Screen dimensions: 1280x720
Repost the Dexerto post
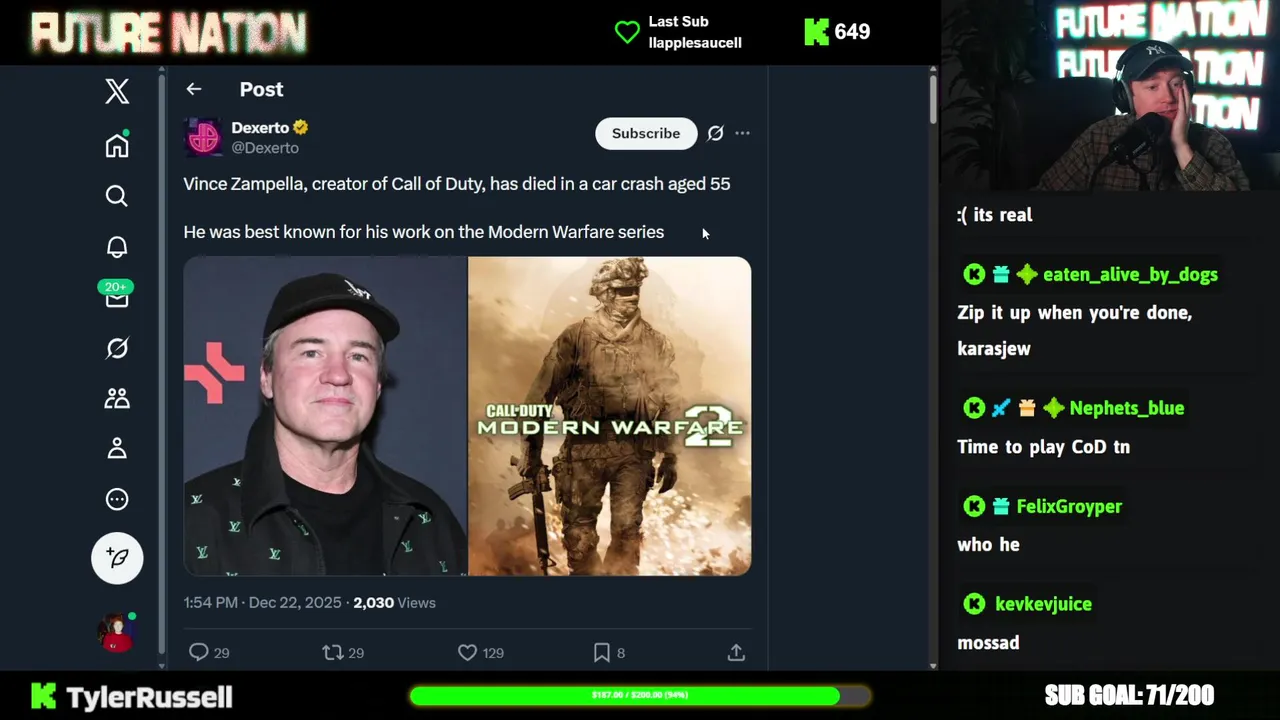click(343, 652)
